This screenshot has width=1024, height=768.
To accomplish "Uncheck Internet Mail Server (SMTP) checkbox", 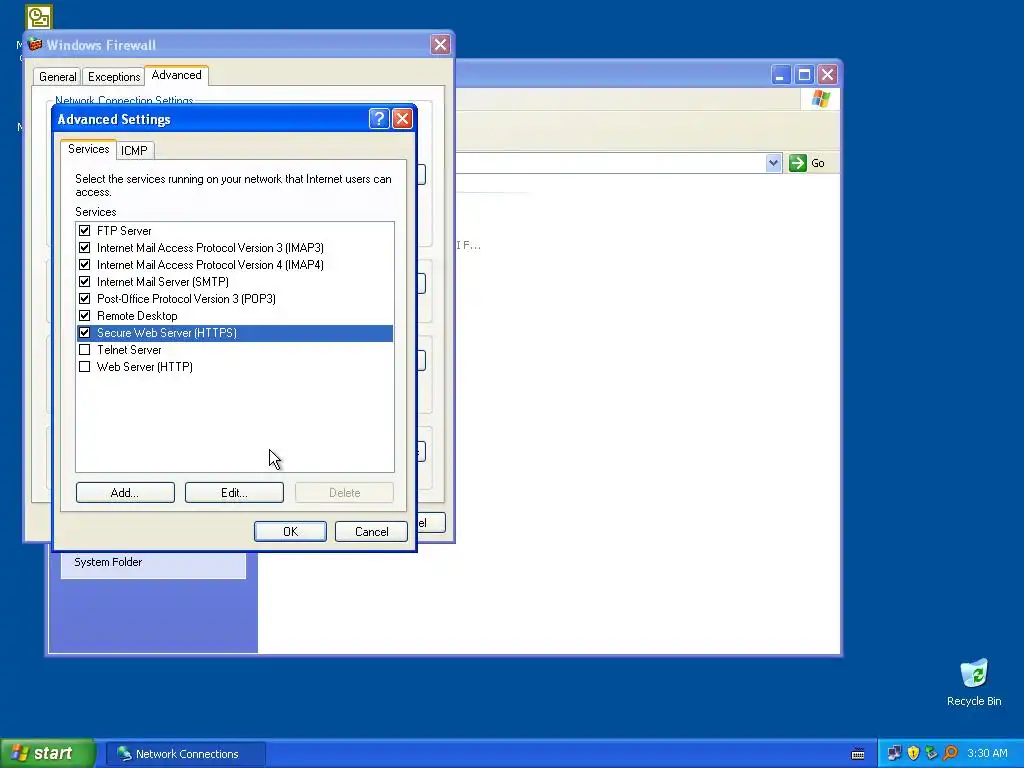I will pyautogui.click(x=84, y=281).
